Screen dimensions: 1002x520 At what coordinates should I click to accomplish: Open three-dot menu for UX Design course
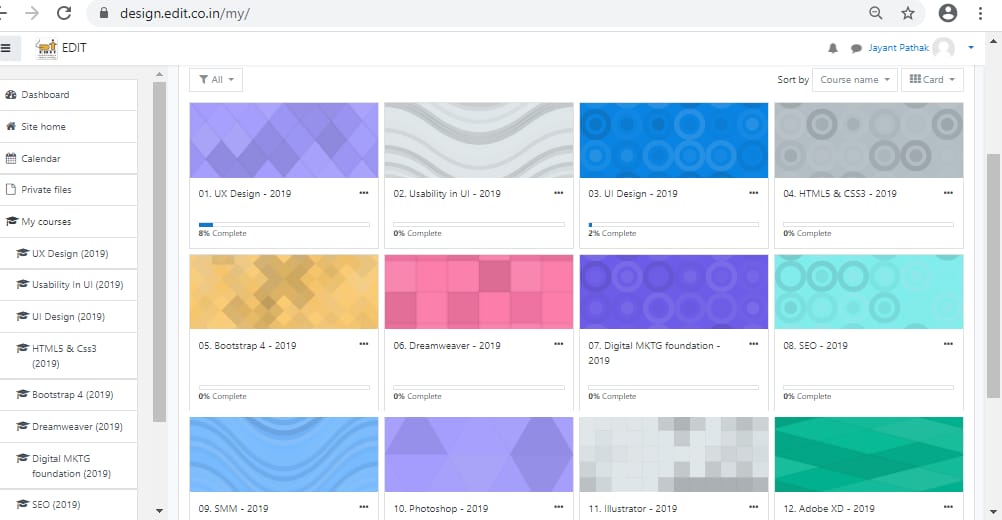(363, 193)
